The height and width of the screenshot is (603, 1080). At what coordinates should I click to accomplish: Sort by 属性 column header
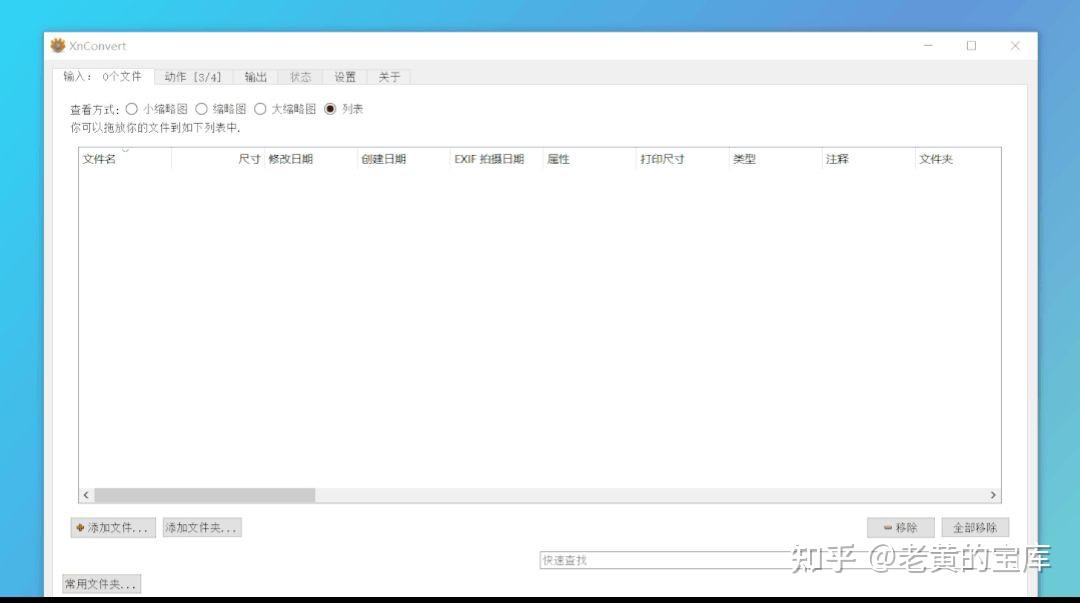[x=590, y=159]
